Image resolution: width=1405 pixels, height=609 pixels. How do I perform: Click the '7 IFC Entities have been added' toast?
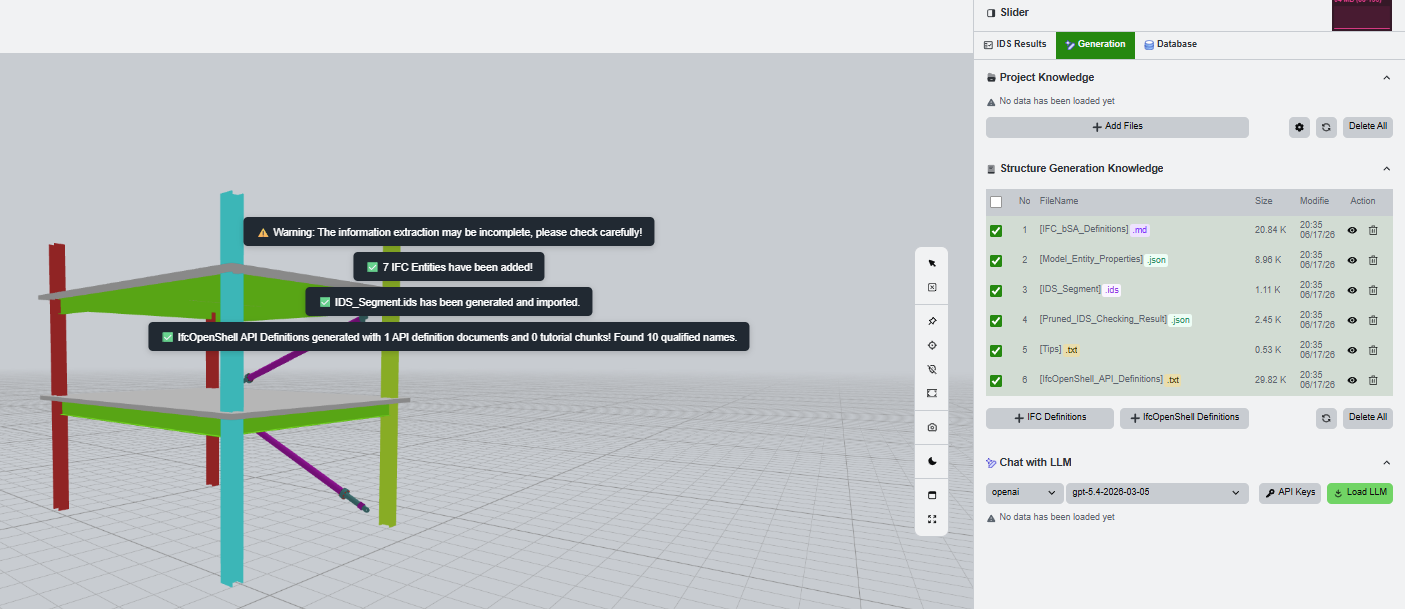[449, 267]
